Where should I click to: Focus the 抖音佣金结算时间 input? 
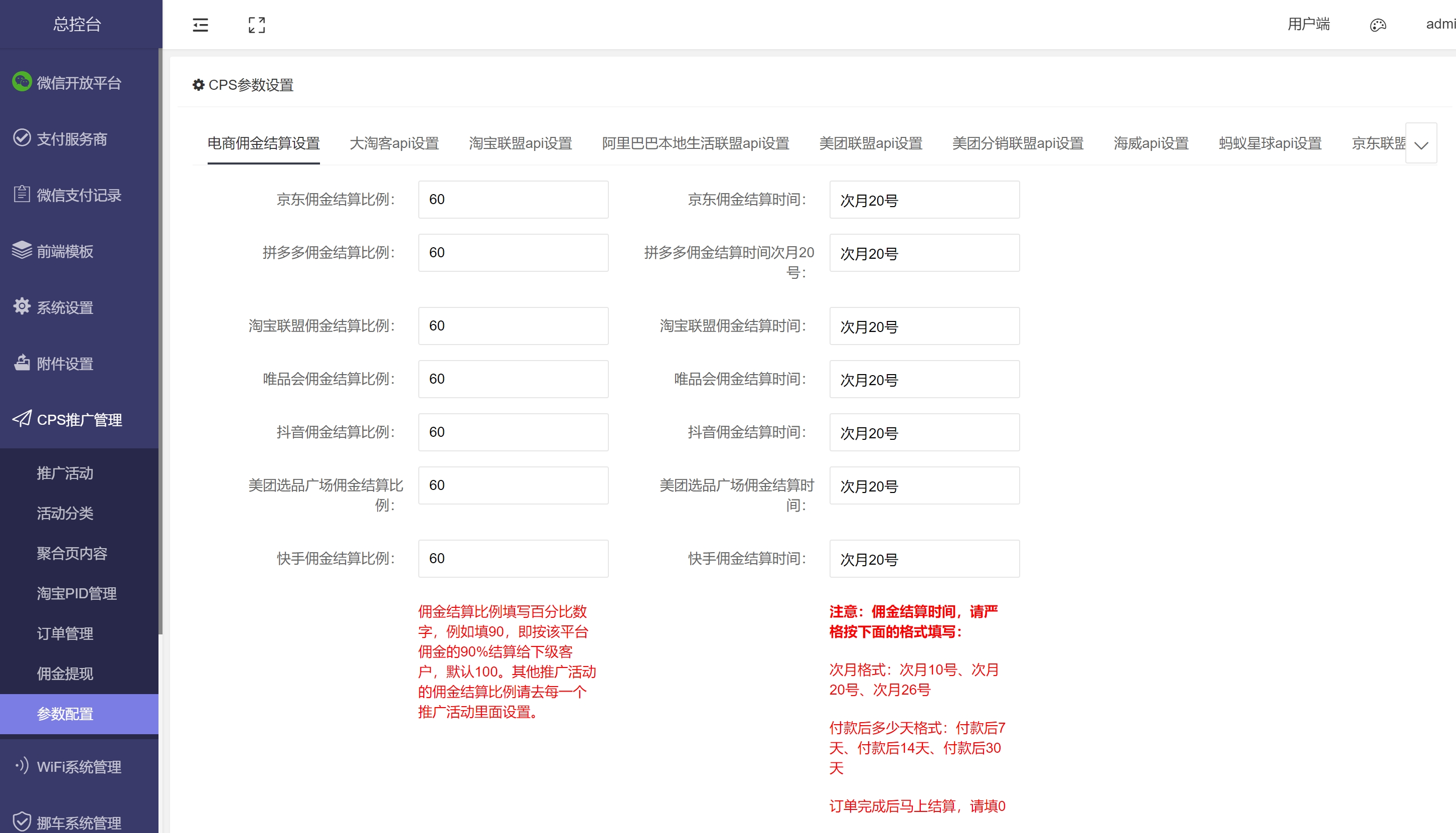point(924,432)
